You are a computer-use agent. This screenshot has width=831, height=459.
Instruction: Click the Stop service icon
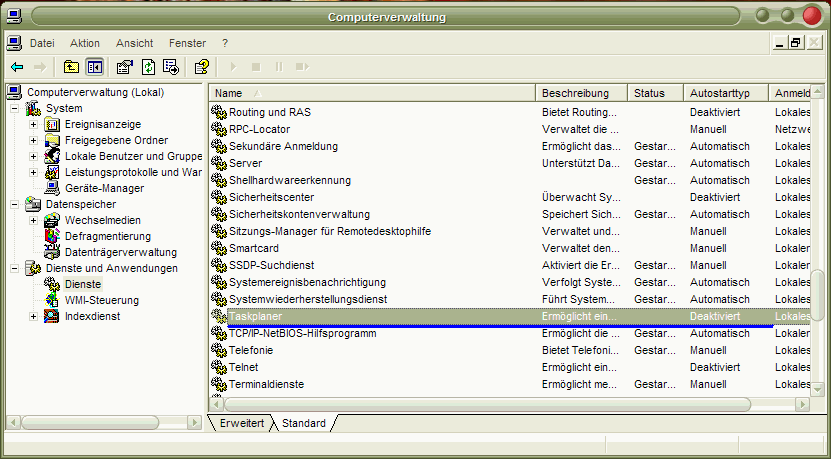point(256,67)
